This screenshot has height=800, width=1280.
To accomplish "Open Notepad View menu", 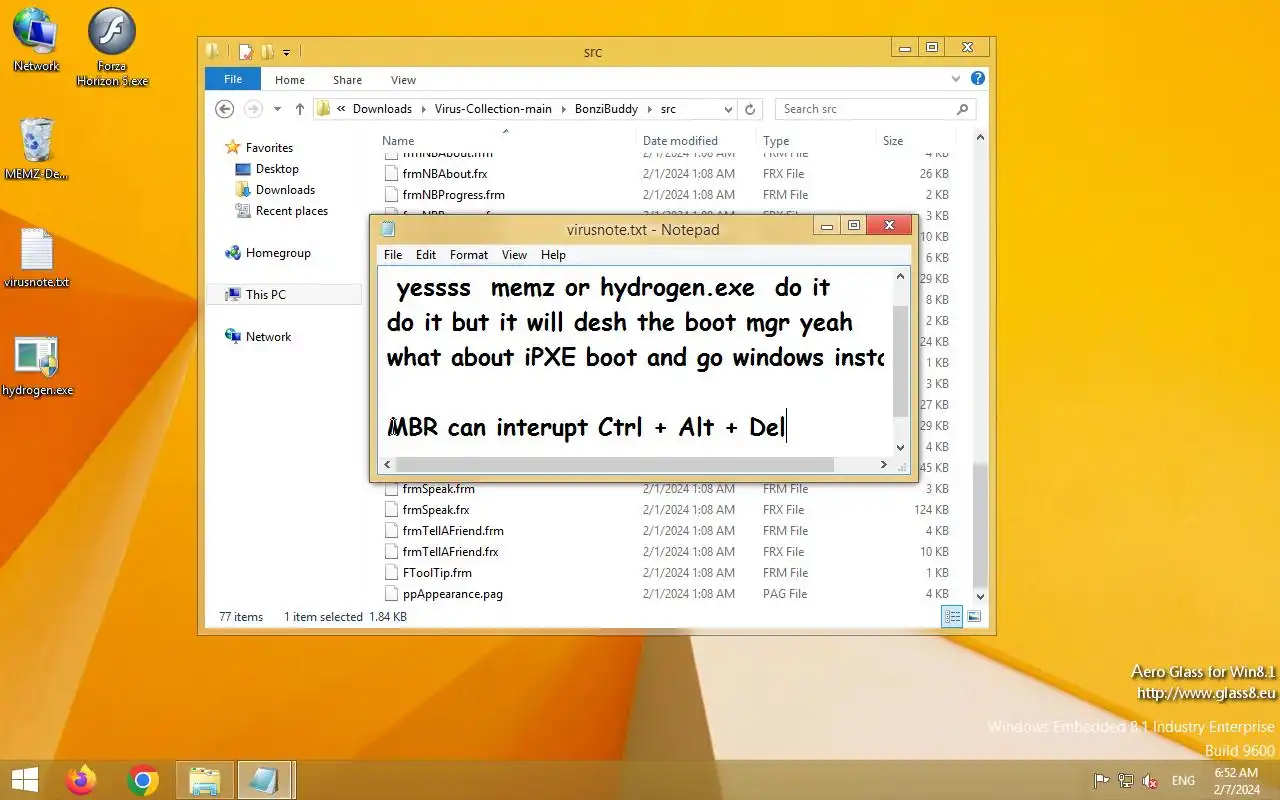I will click(514, 255).
